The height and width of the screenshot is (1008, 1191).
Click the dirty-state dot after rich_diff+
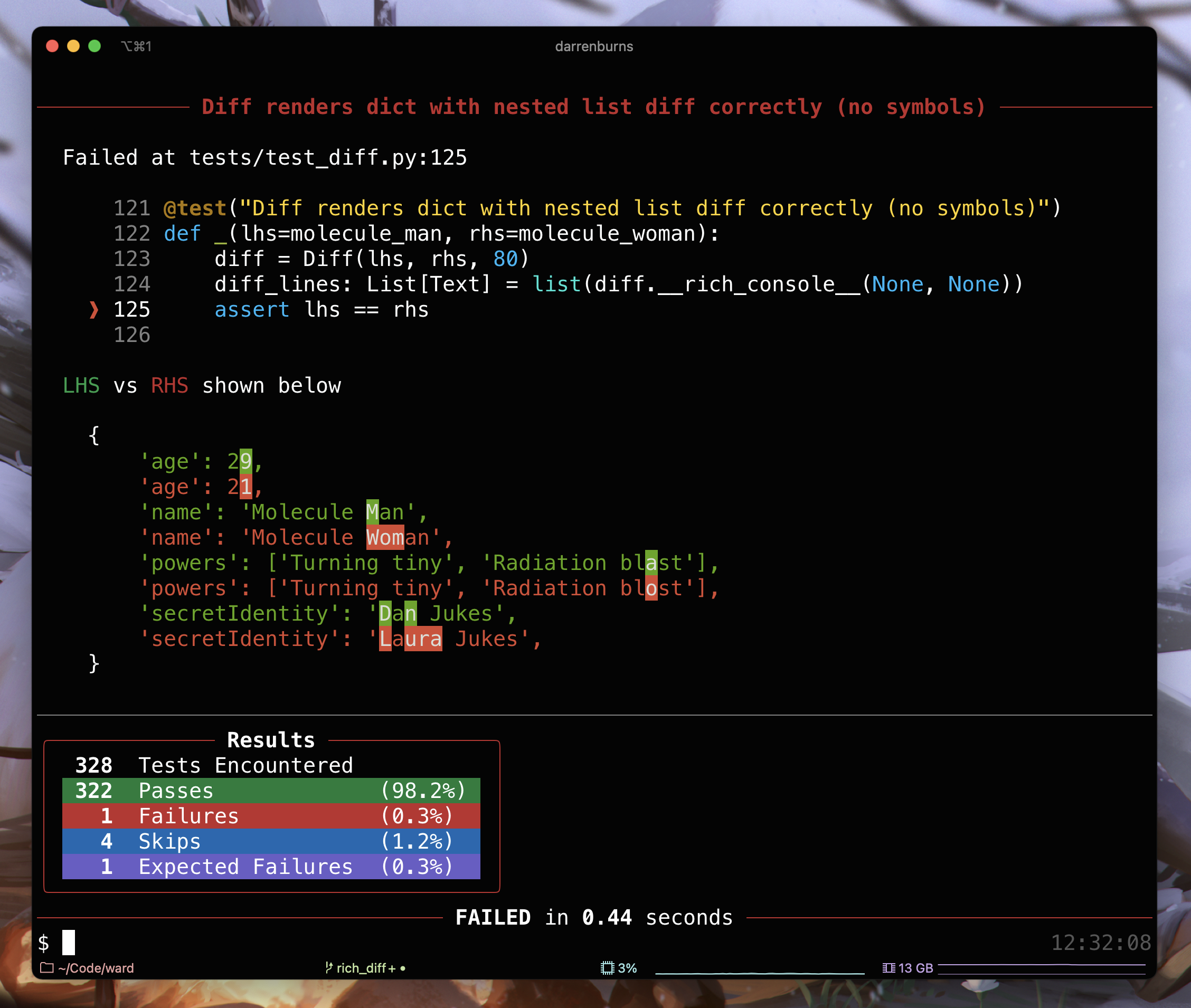tap(403, 968)
